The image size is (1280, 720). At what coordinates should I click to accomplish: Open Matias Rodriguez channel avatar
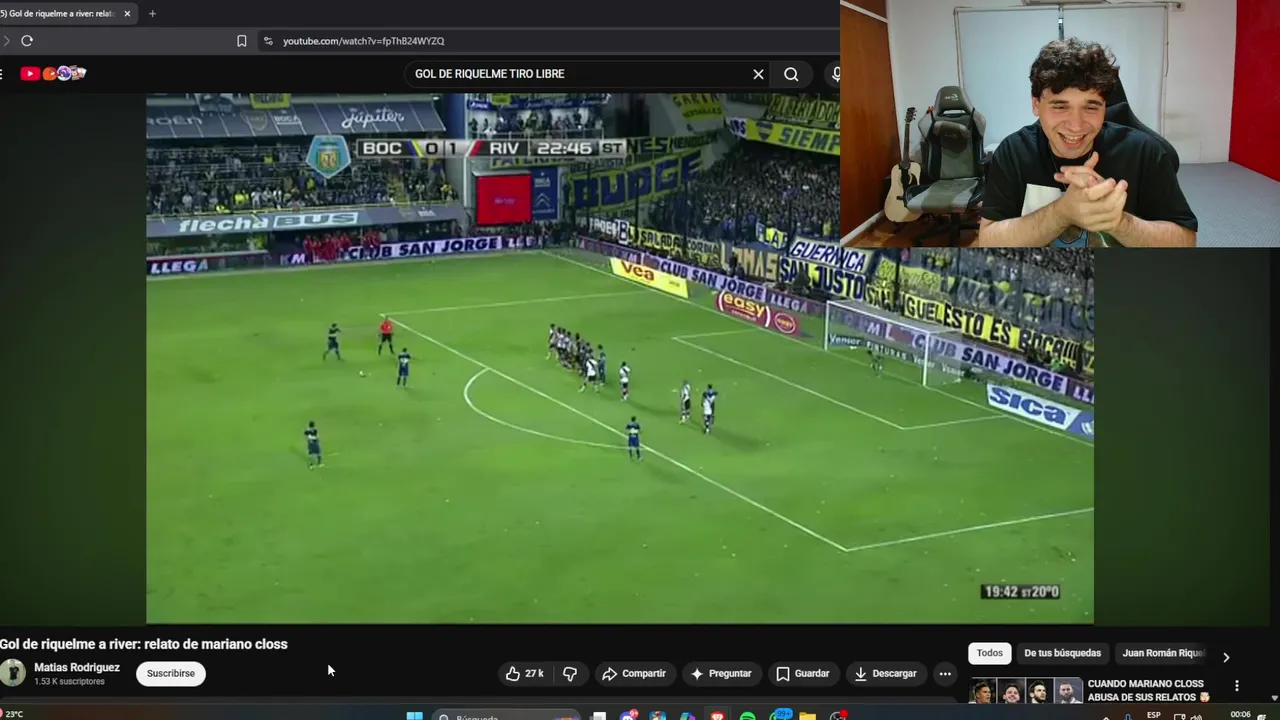click(13, 673)
